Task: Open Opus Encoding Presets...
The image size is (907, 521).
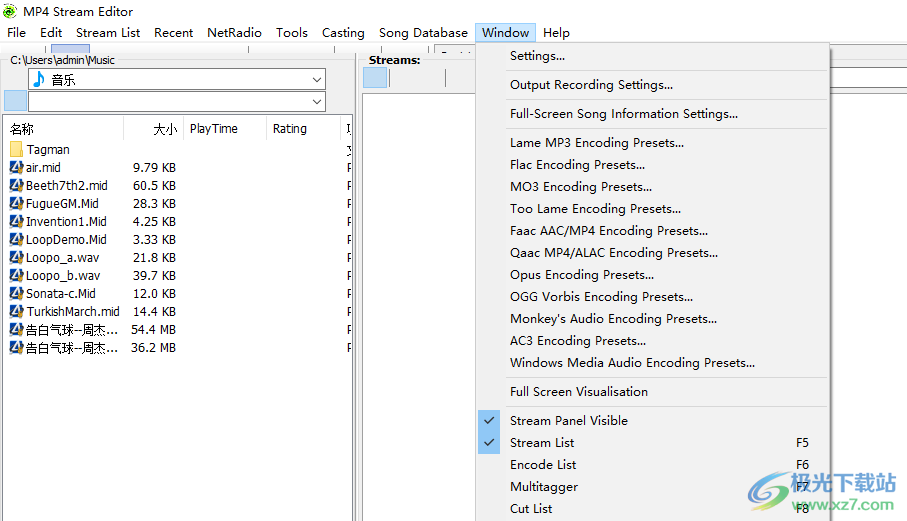Action: coord(652,275)
